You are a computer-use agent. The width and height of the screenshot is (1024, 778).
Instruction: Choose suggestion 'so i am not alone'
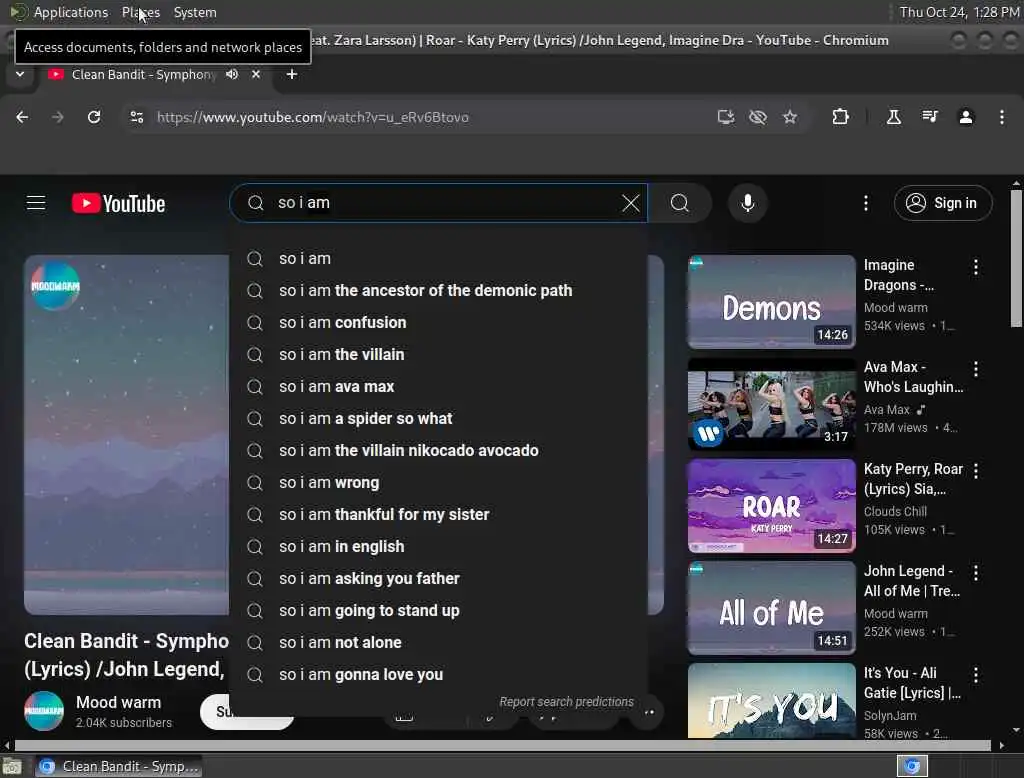click(x=438, y=643)
